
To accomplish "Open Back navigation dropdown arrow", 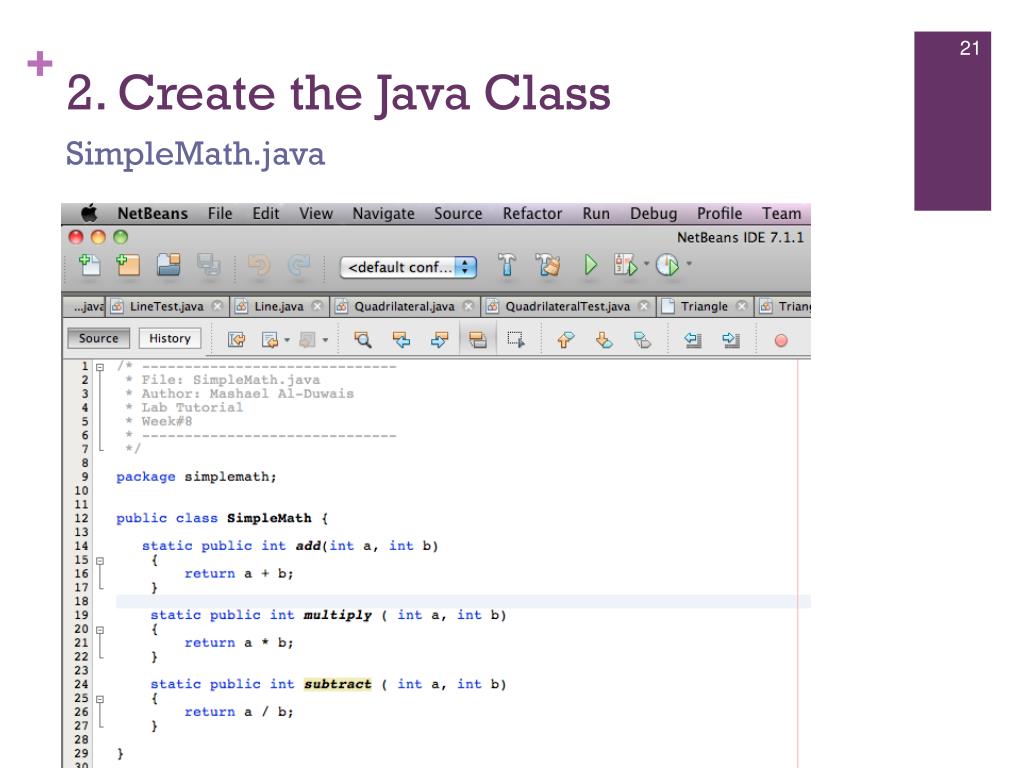I will tap(287, 340).
